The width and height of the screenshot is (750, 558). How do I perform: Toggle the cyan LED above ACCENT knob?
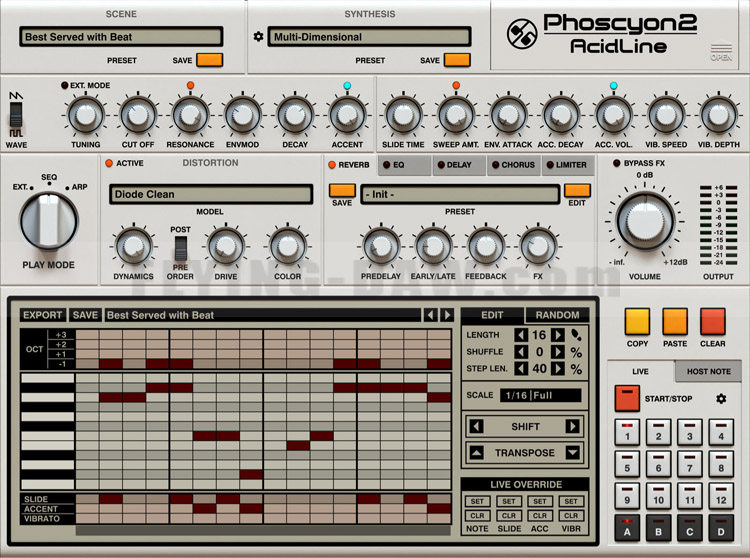coord(347,85)
